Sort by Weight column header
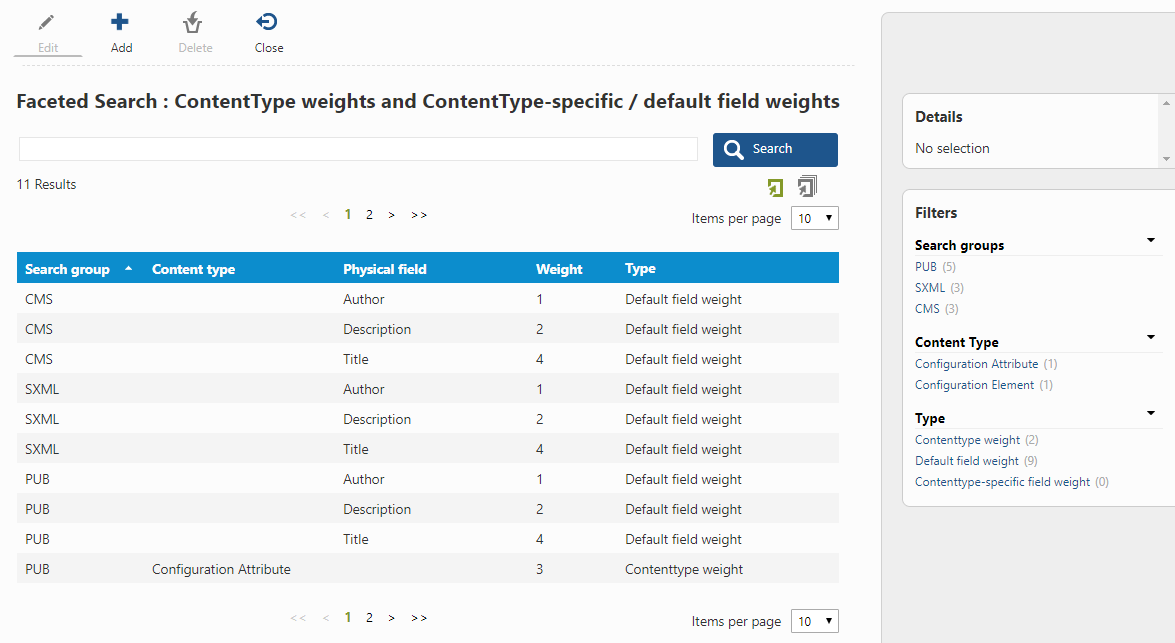 tap(559, 269)
